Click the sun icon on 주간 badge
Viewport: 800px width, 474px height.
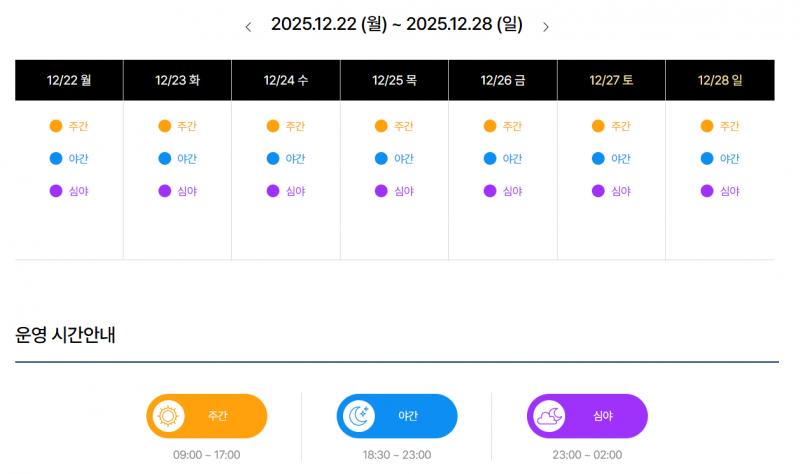[168, 416]
